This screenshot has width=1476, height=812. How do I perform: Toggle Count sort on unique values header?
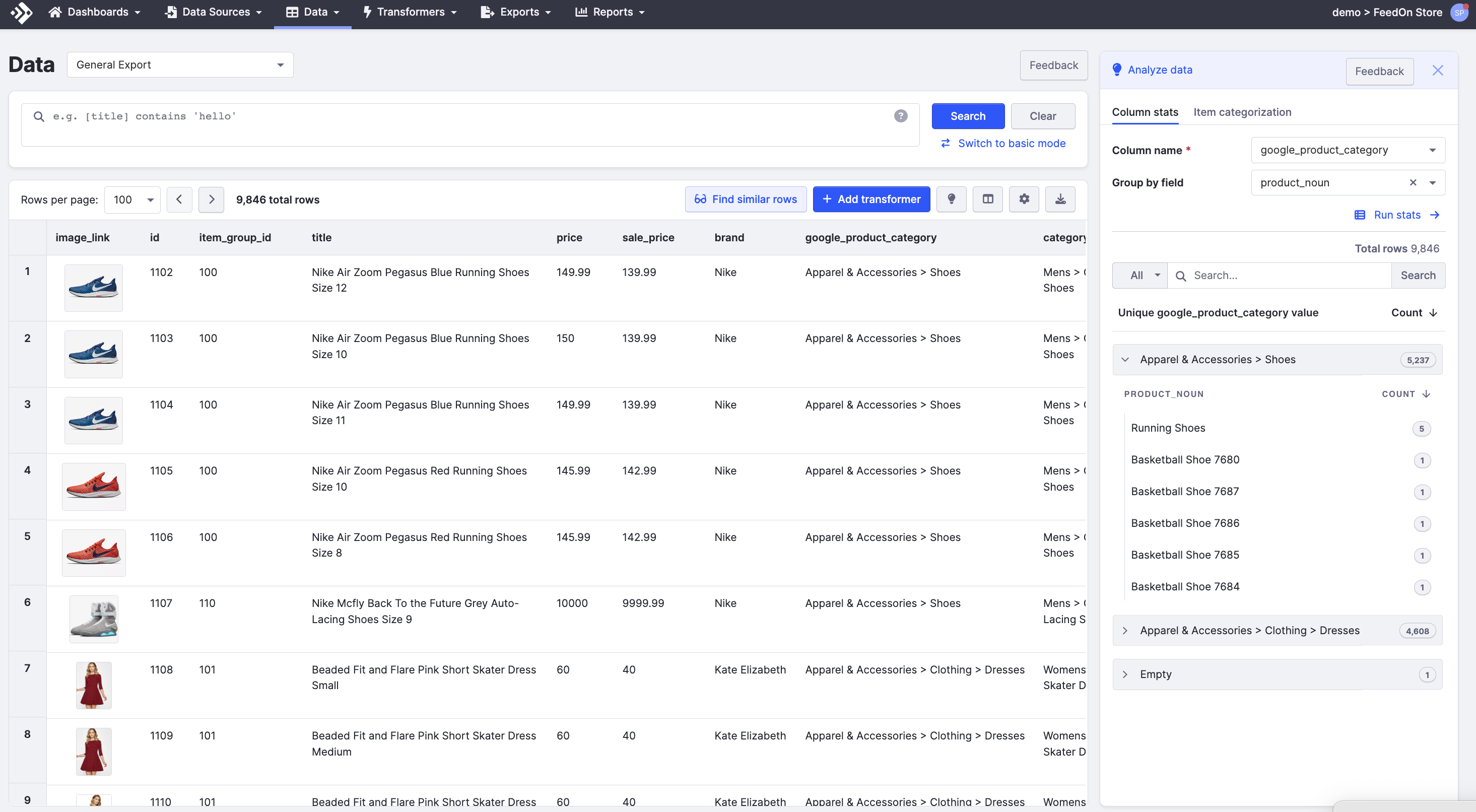[x=1414, y=312]
